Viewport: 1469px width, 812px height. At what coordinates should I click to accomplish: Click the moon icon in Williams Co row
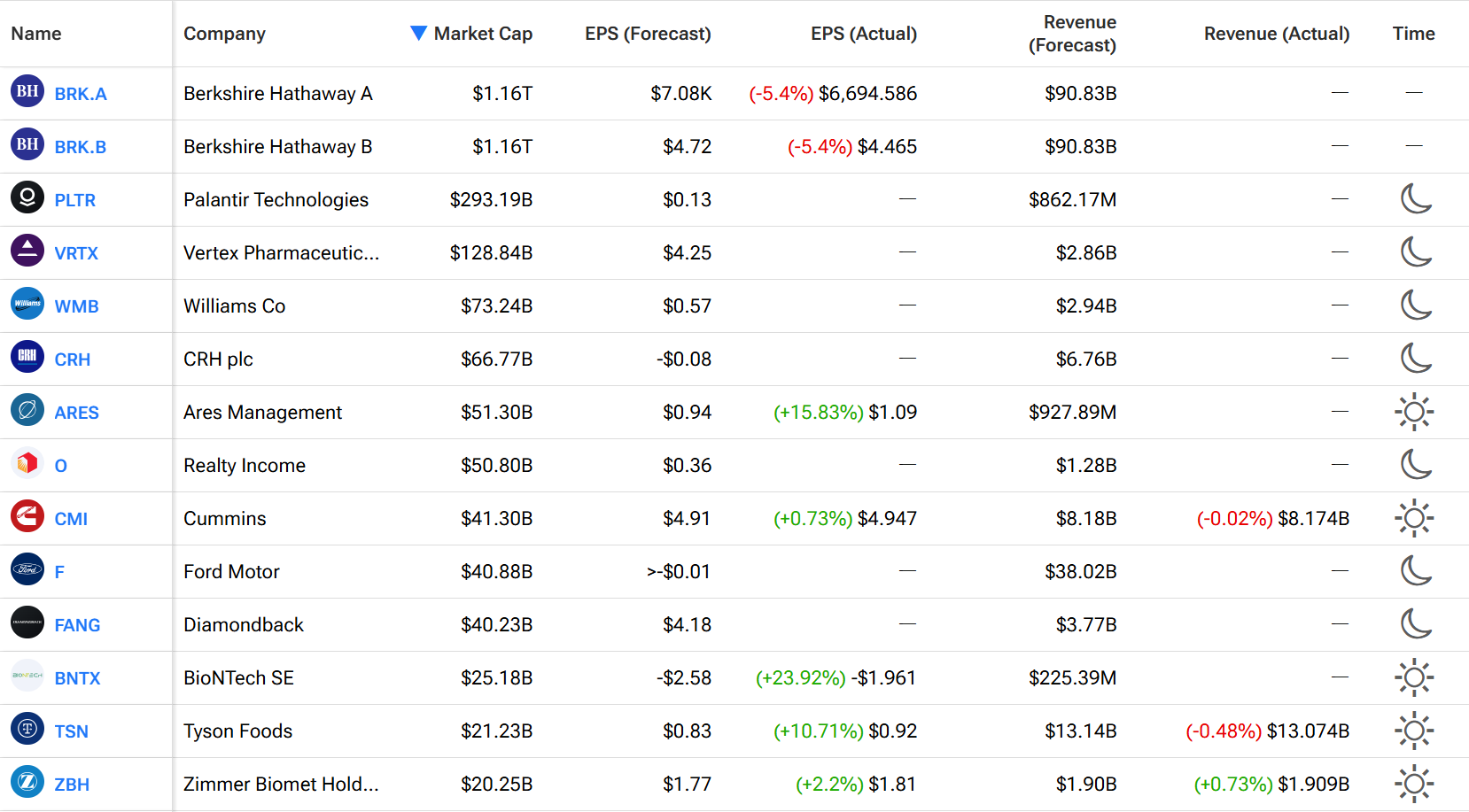pyautogui.click(x=1415, y=305)
